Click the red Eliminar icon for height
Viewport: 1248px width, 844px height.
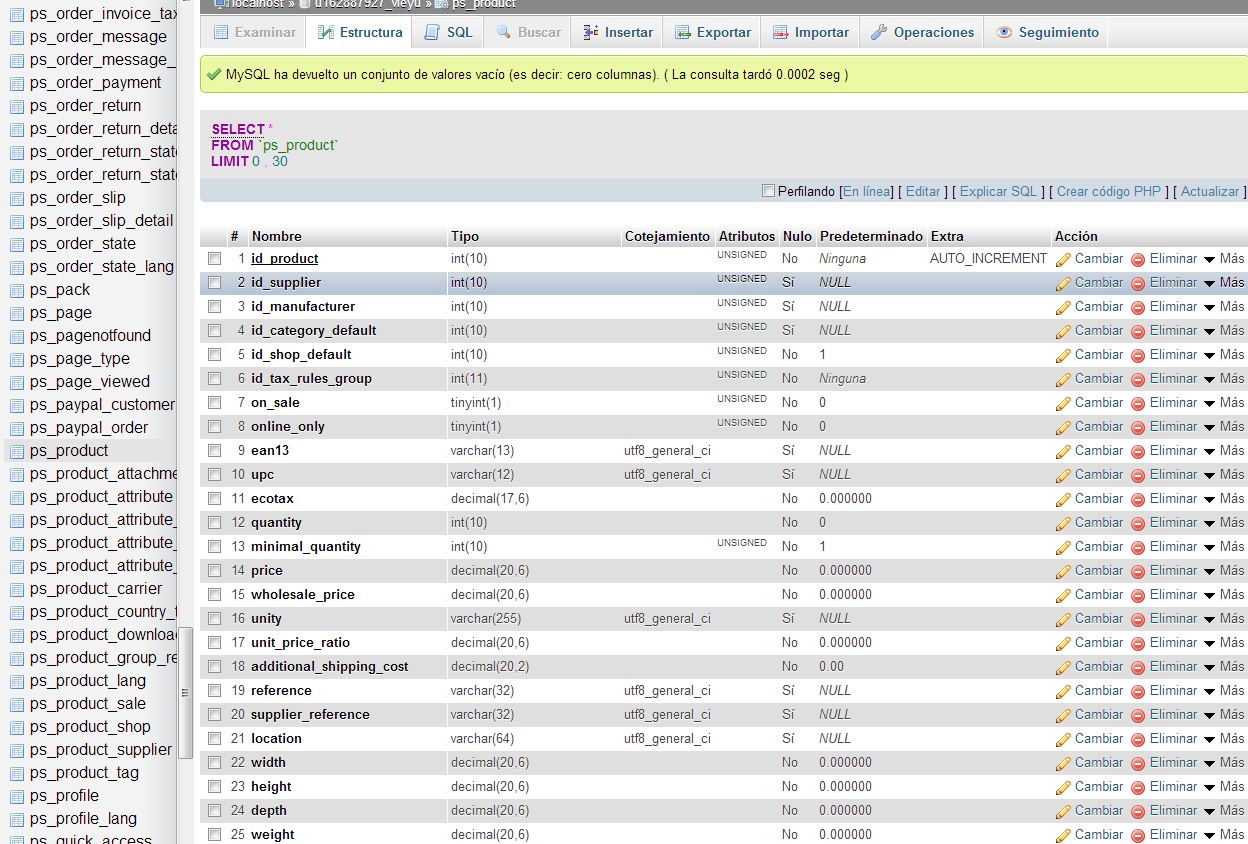point(1138,787)
